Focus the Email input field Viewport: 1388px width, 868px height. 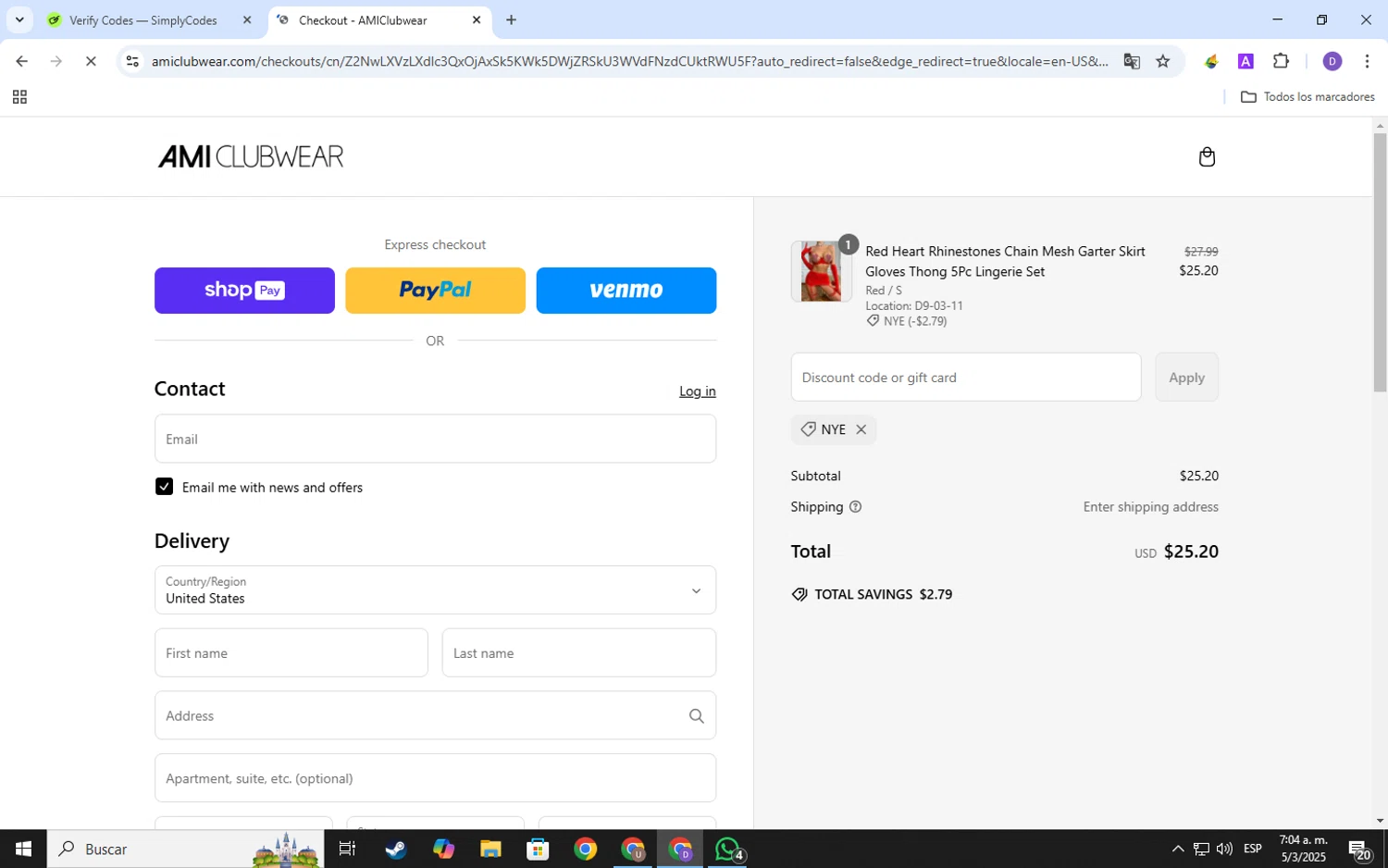coord(435,439)
